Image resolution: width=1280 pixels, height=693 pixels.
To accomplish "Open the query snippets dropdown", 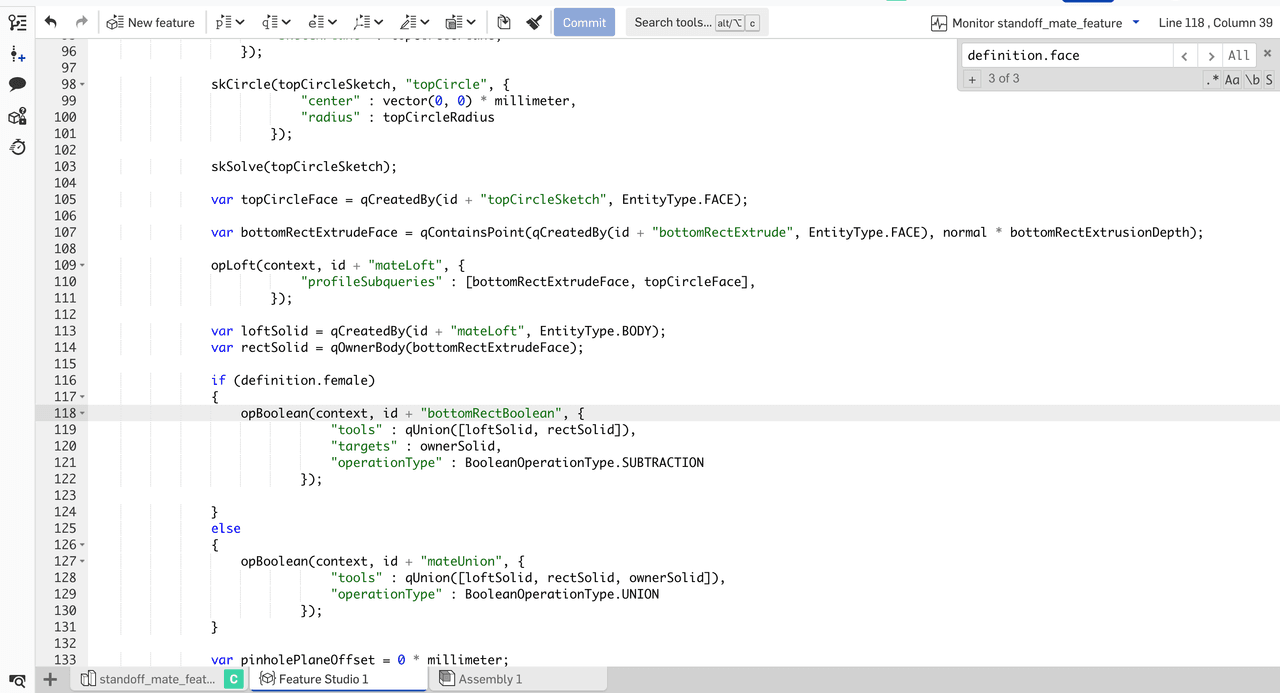I will tap(276, 22).
